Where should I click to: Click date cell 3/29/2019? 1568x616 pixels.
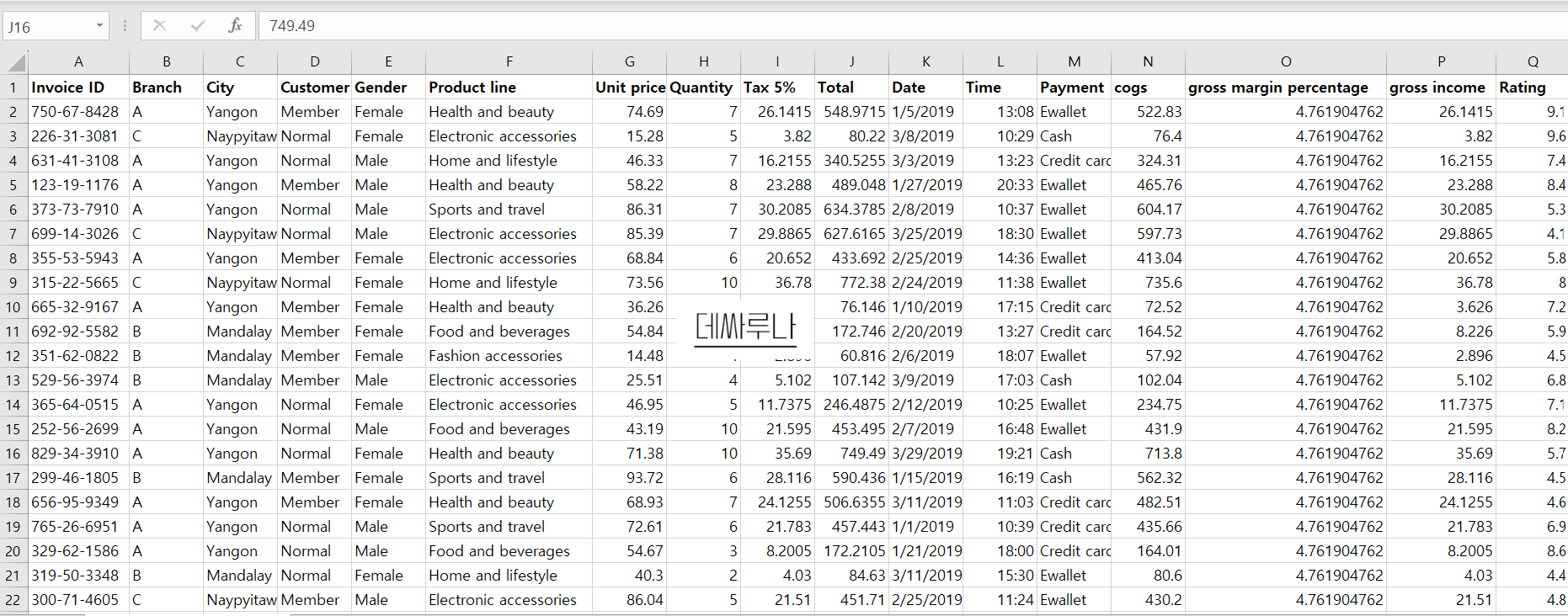point(925,454)
